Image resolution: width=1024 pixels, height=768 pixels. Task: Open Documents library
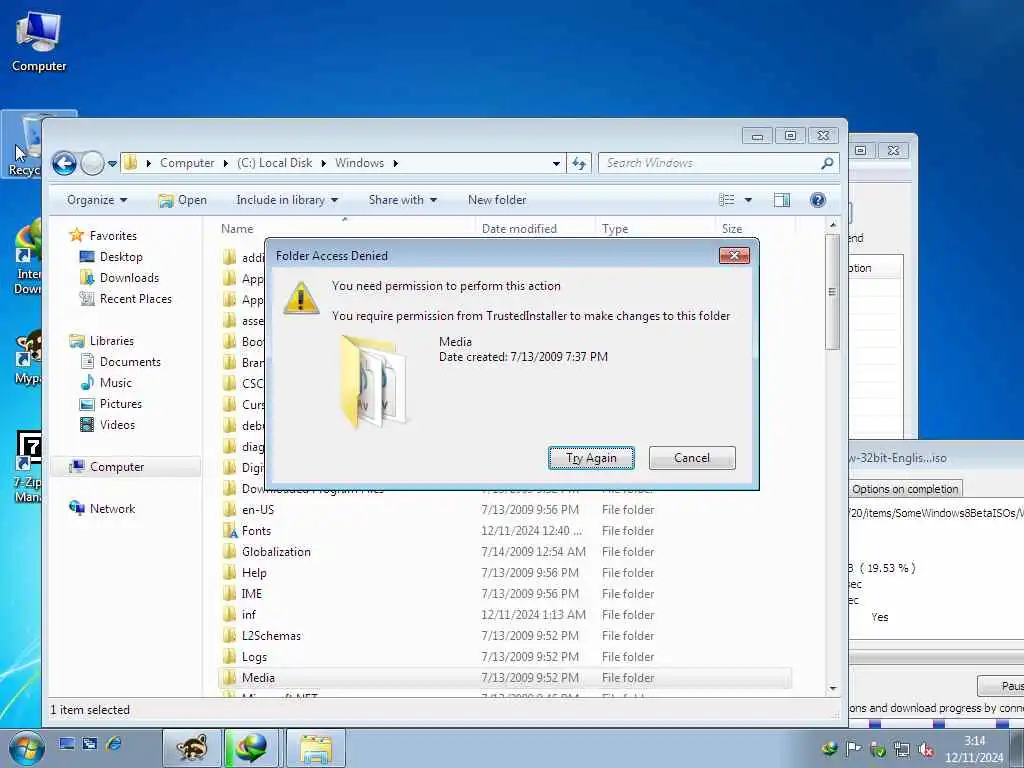[x=130, y=362]
